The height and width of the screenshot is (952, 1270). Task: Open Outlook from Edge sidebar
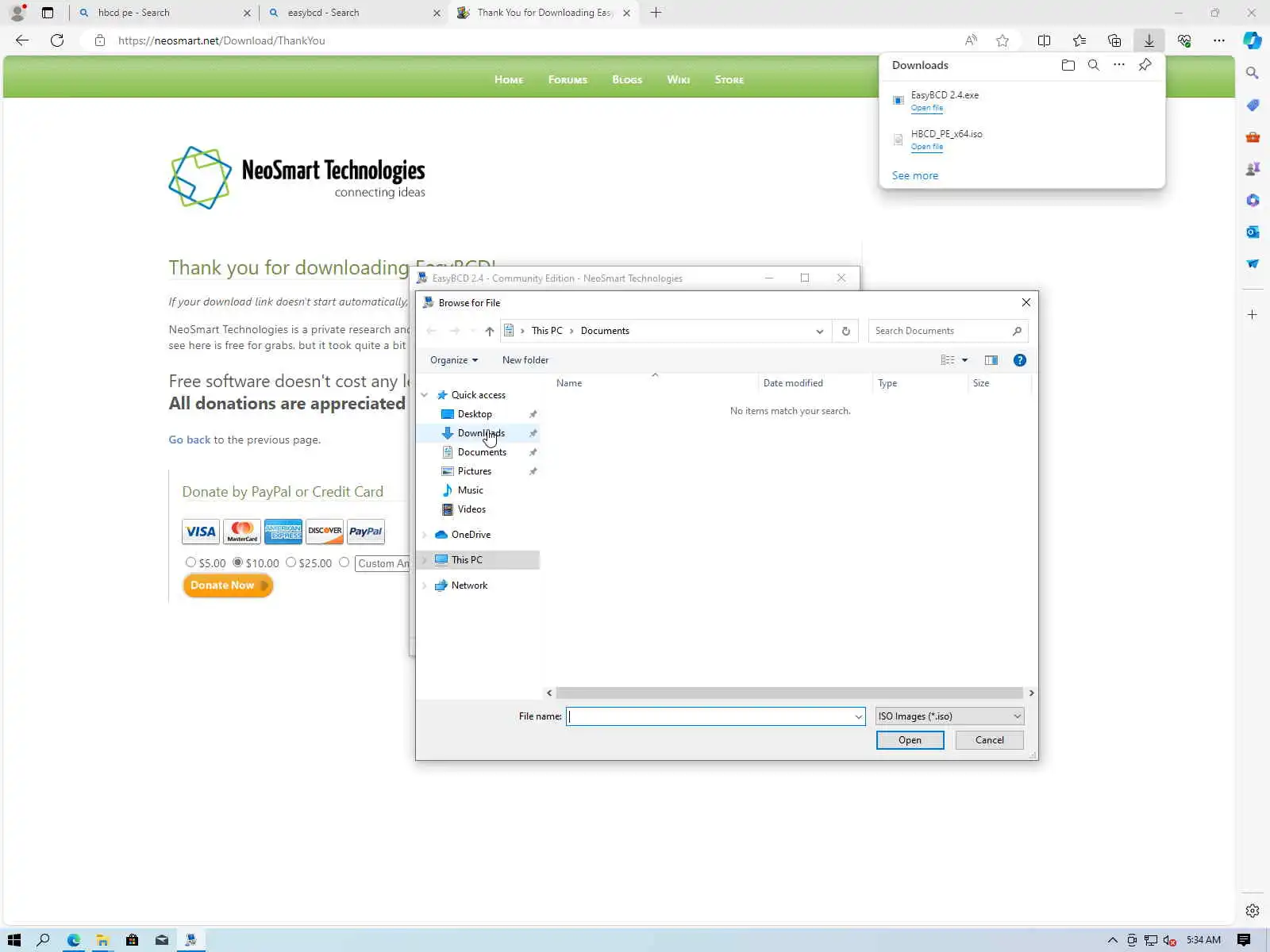(x=1253, y=232)
